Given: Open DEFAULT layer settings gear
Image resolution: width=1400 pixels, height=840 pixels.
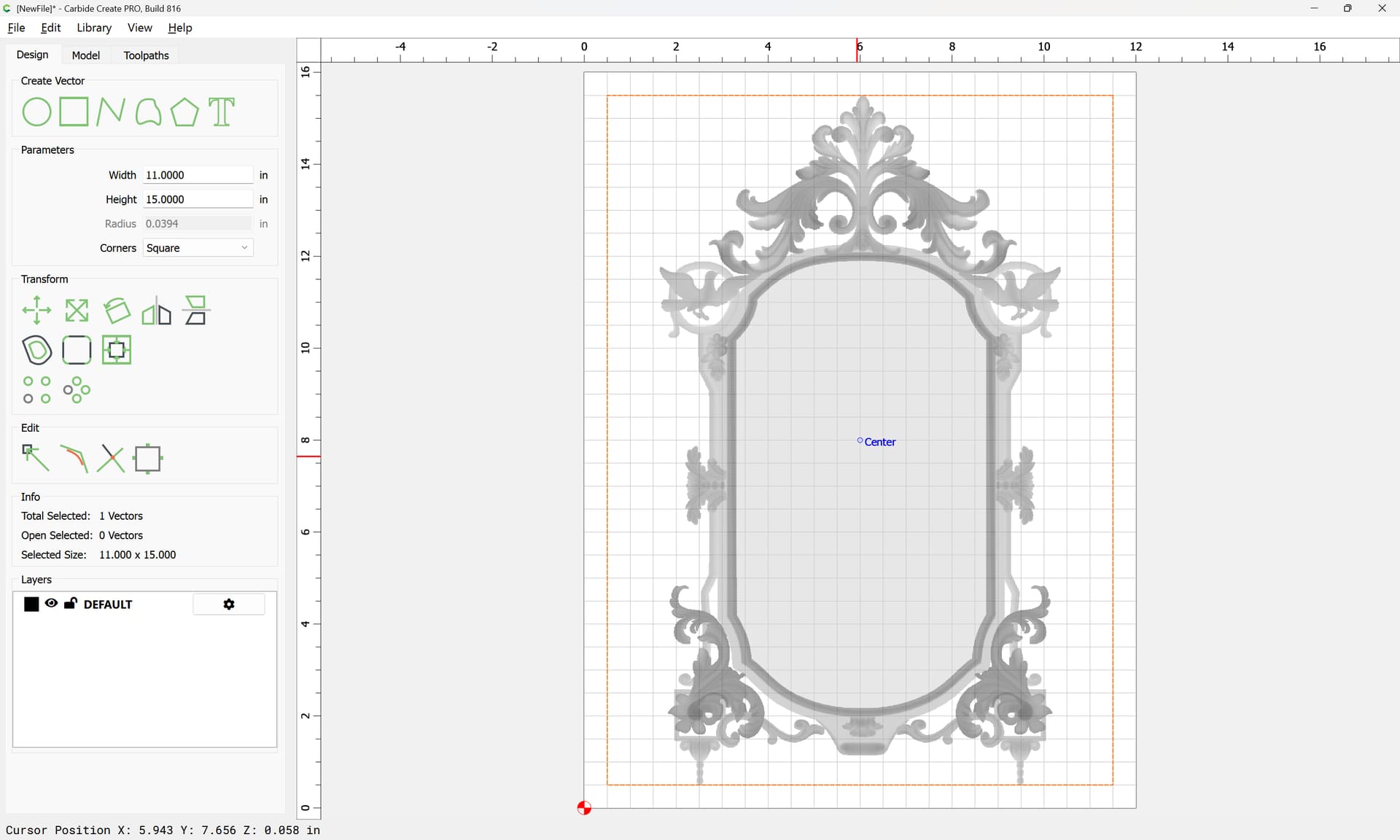Looking at the screenshot, I should pos(229,604).
